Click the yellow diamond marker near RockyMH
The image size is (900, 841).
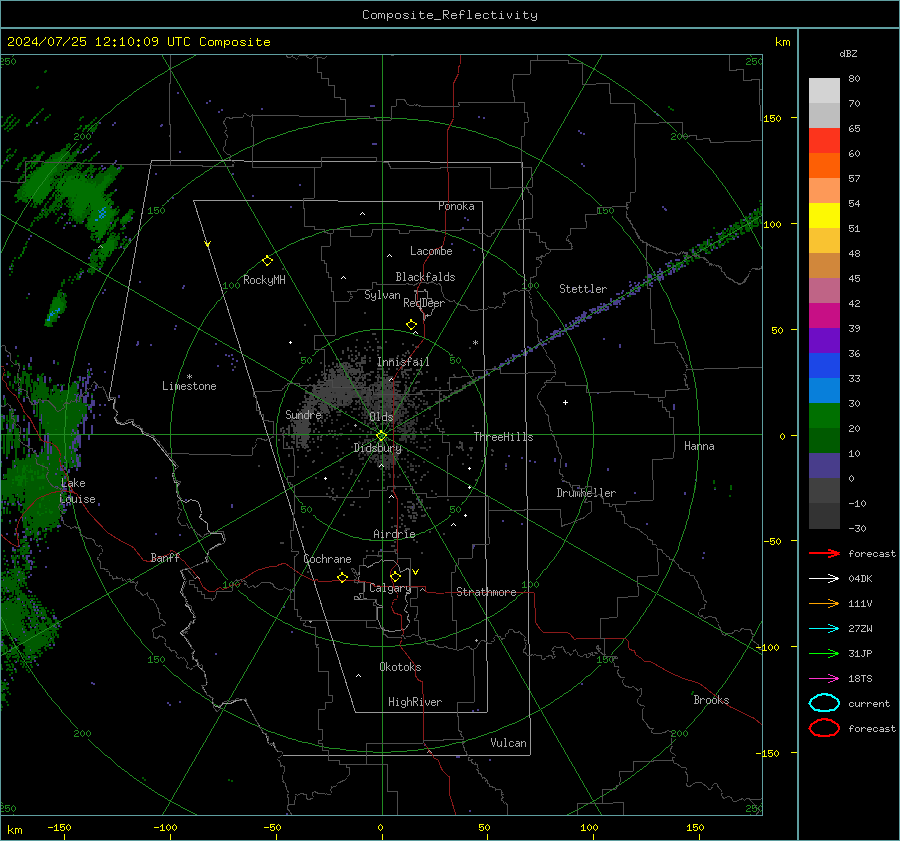coord(267,261)
